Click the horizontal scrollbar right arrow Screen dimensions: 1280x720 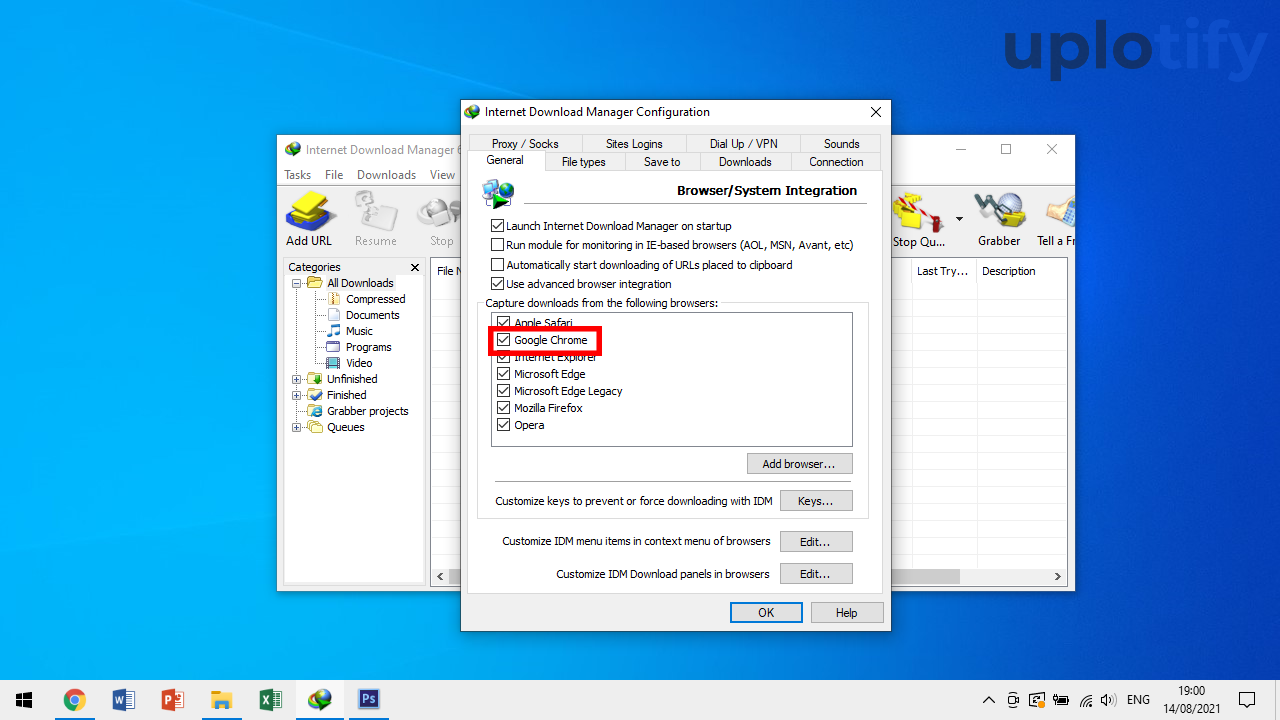[x=1058, y=577]
